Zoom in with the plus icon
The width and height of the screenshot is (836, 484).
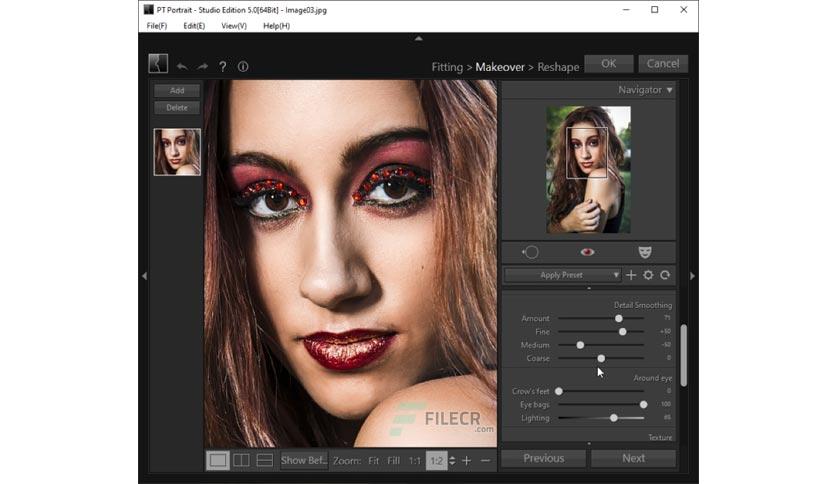coord(467,461)
